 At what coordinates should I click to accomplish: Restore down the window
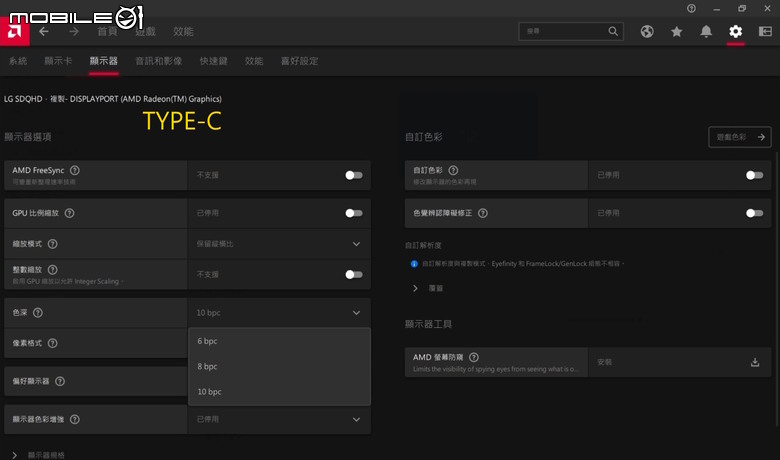pos(742,8)
